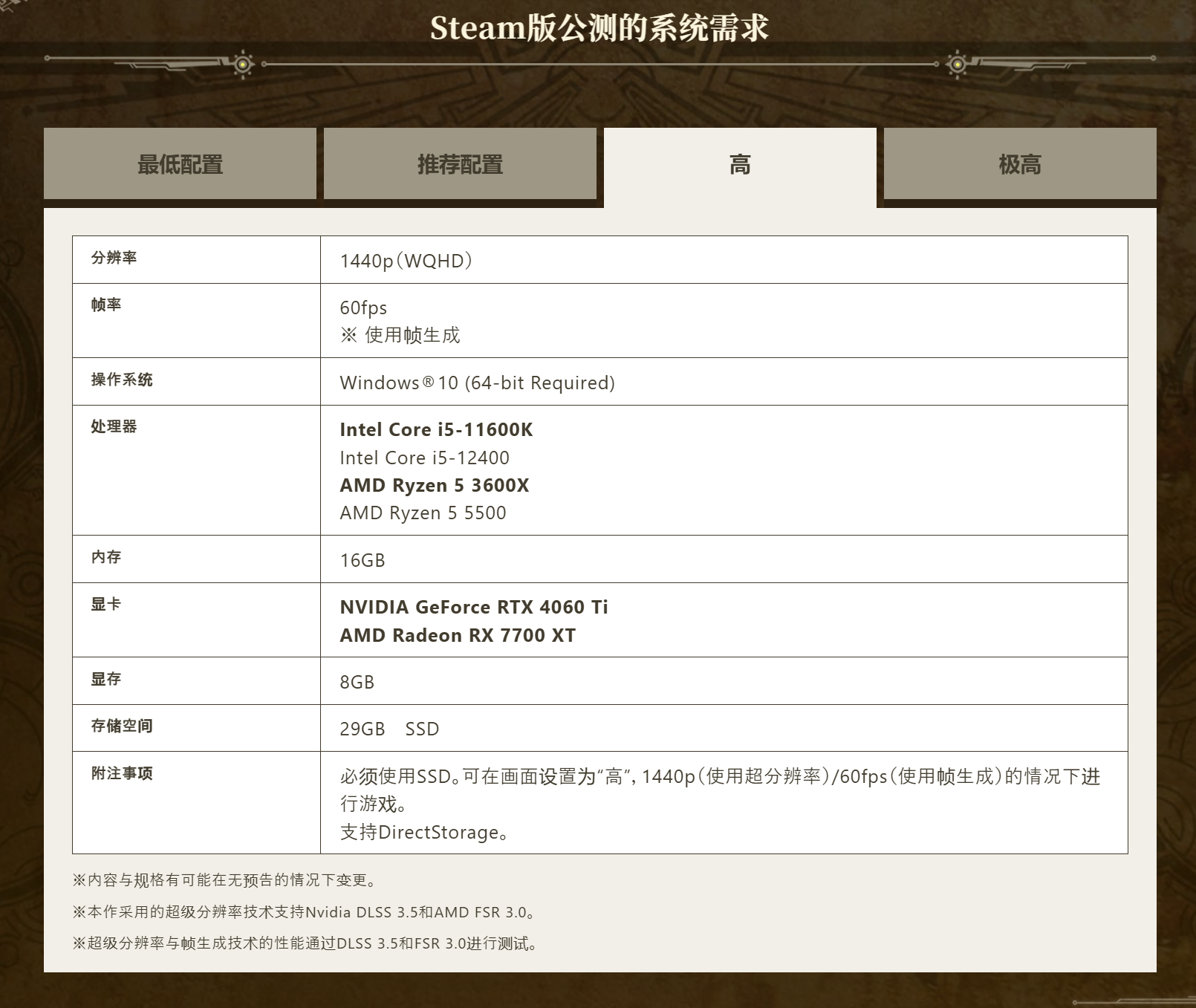The width and height of the screenshot is (1196, 1008).
Task: Click the 帧率 row label
Action: point(106,305)
